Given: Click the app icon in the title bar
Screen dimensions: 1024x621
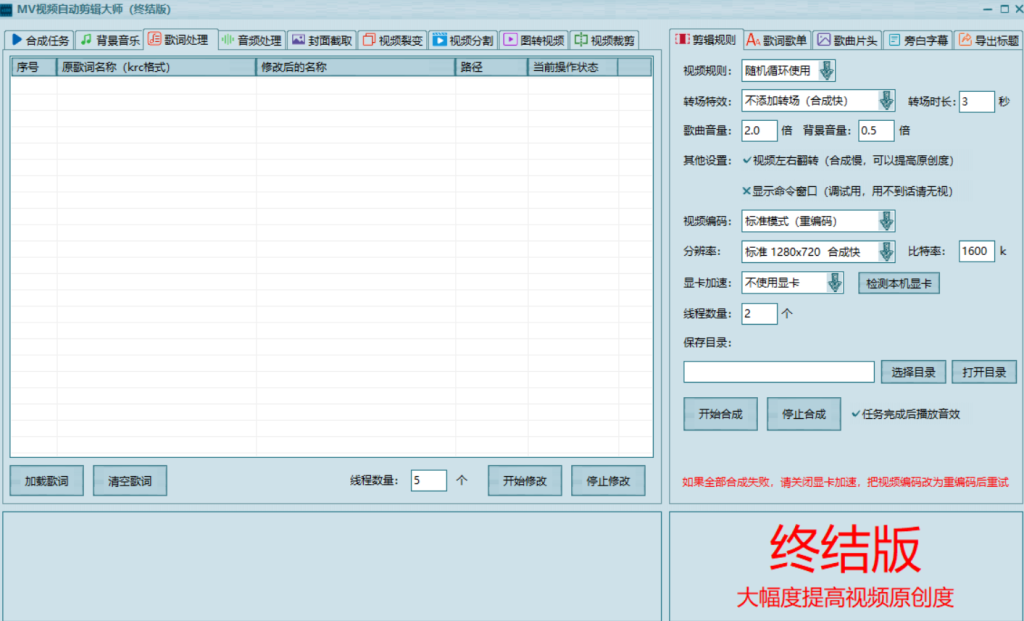Looking at the screenshot, I should coord(8,9).
